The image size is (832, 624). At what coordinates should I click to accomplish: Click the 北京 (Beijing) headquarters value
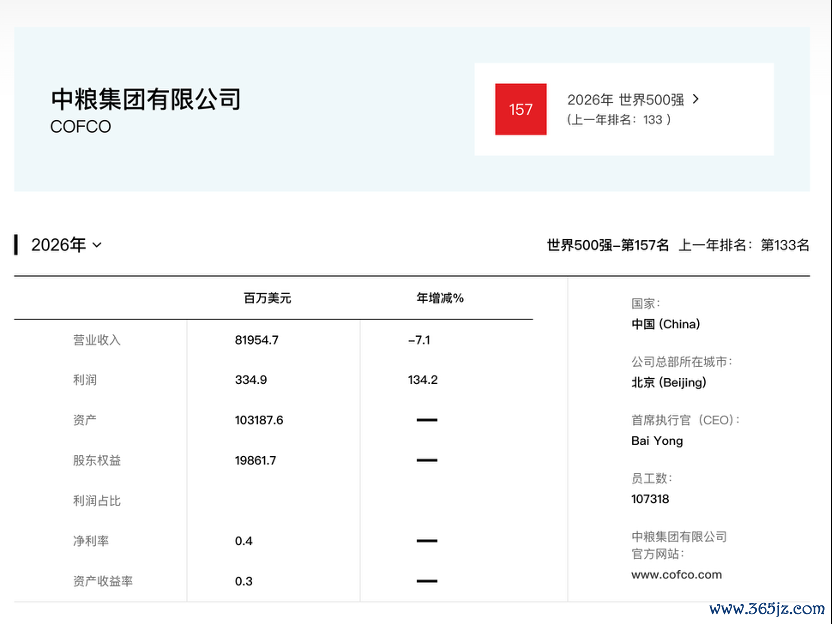(x=669, y=383)
